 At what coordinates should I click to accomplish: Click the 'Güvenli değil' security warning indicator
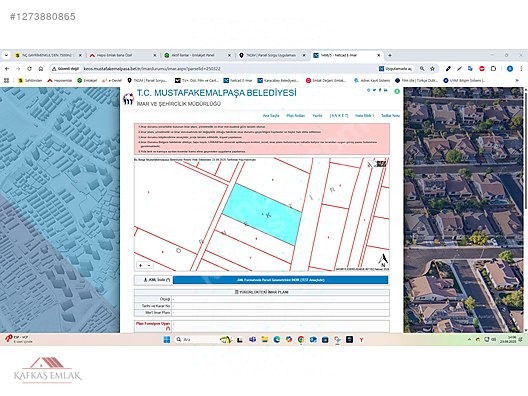(66, 69)
